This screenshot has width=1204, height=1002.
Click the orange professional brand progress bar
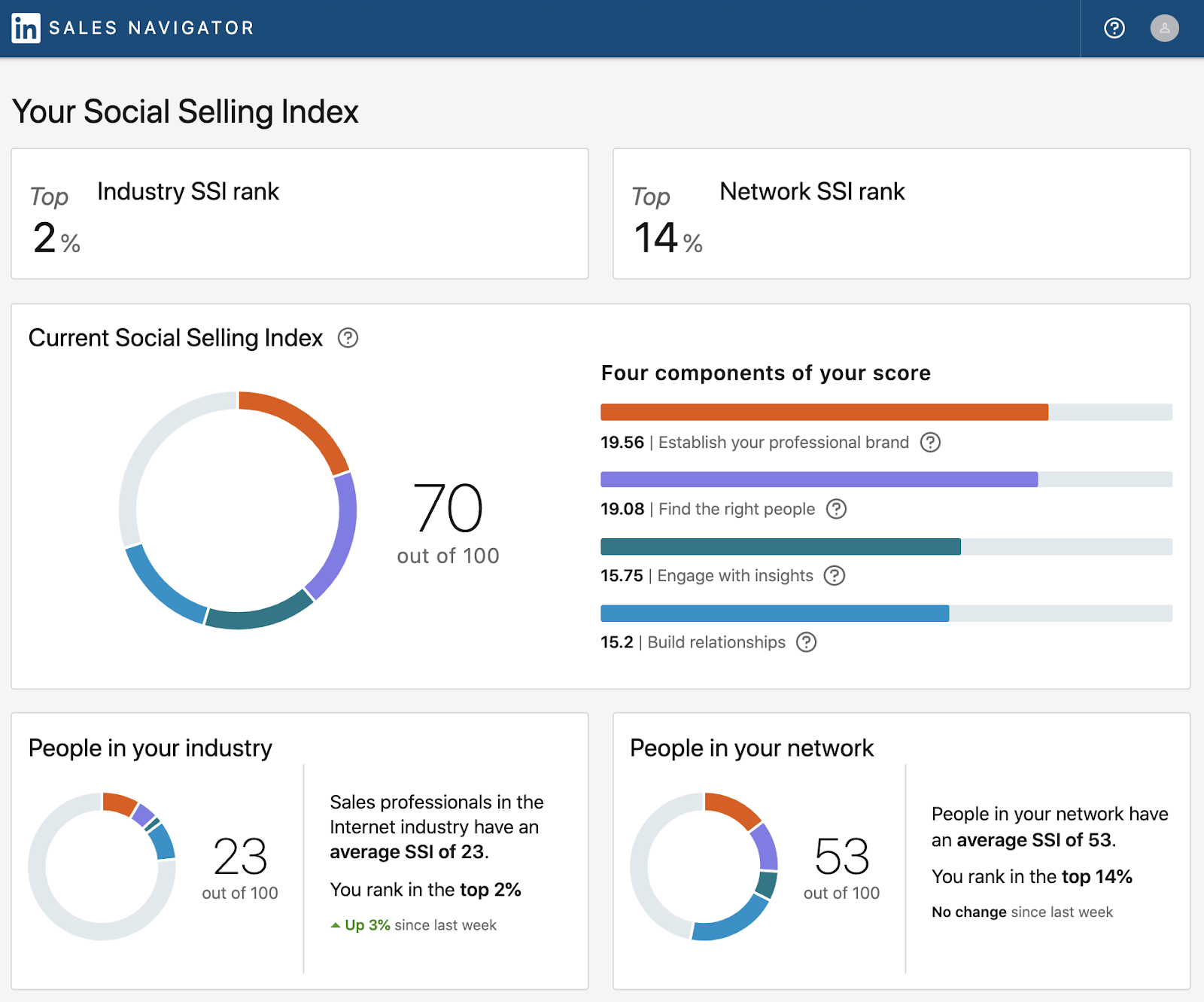coord(824,413)
